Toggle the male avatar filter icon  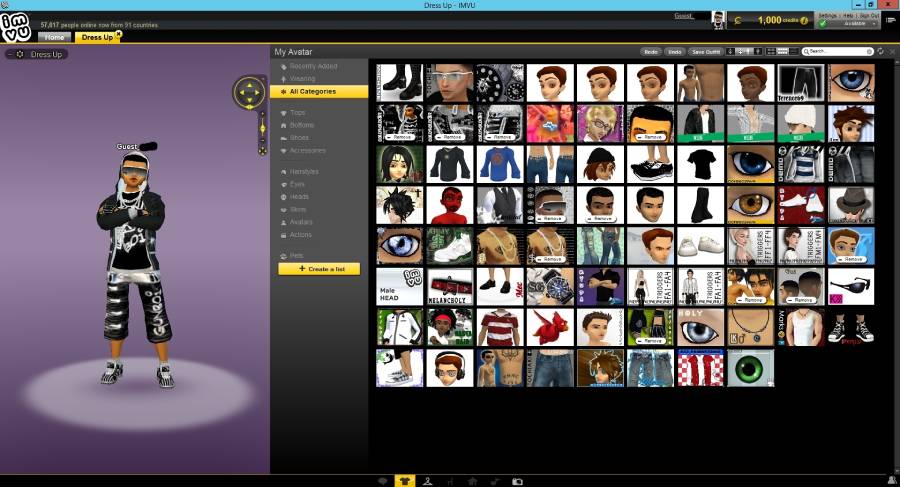[x=758, y=52]
